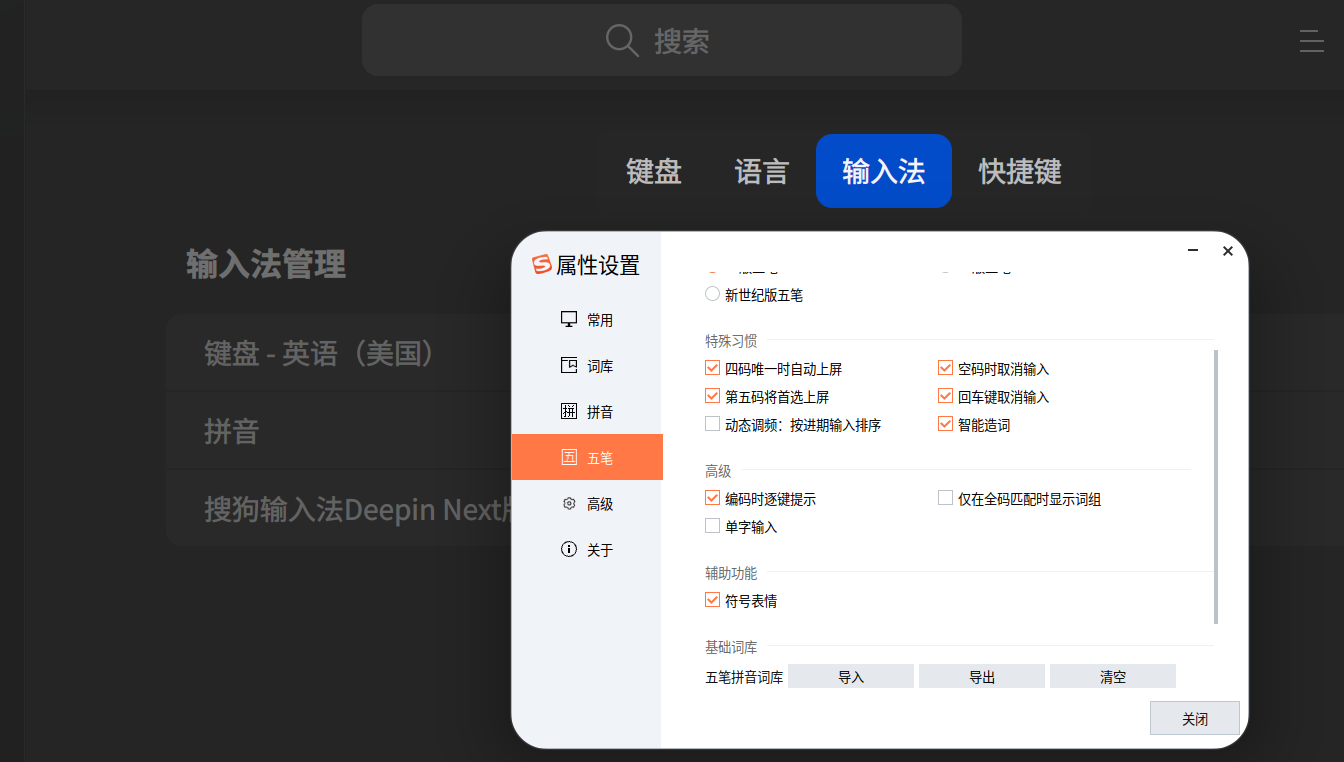The width and height of the screenshot is (1344, 762).
Task: Select the 五笔 sidebar icon
Action: (569, 458)
